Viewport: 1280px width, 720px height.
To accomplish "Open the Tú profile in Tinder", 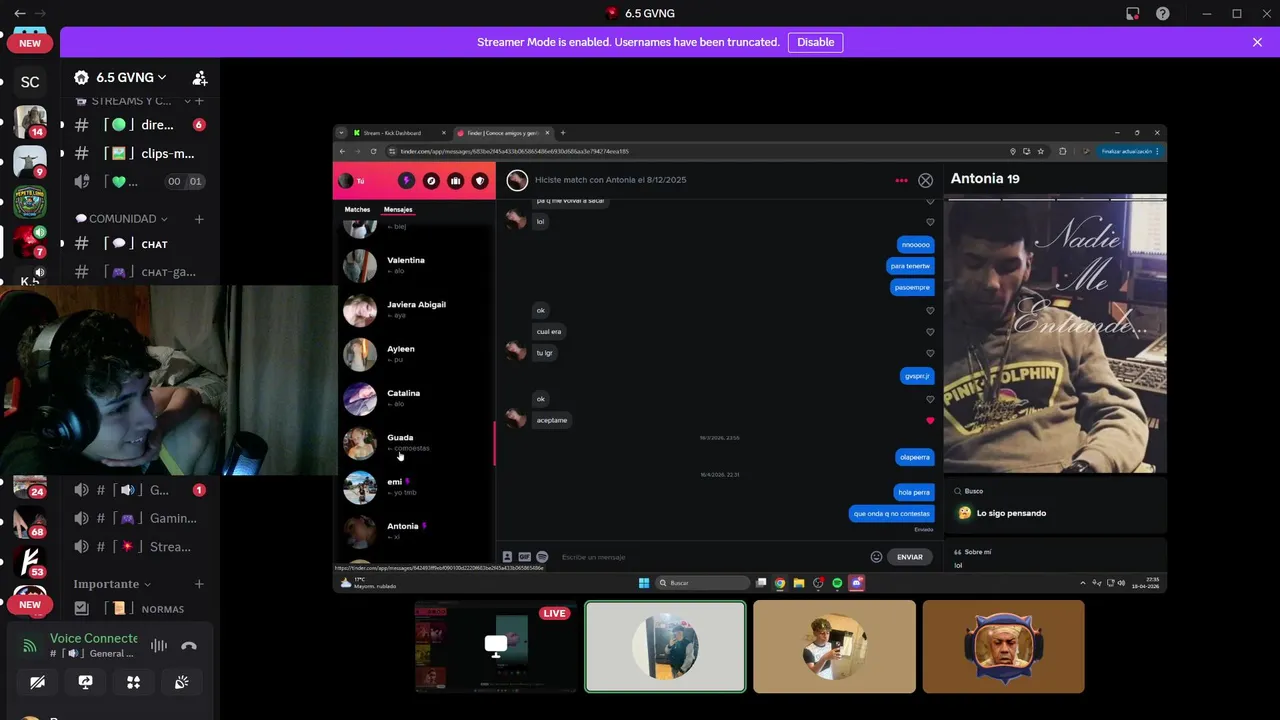I will (351, 181).
